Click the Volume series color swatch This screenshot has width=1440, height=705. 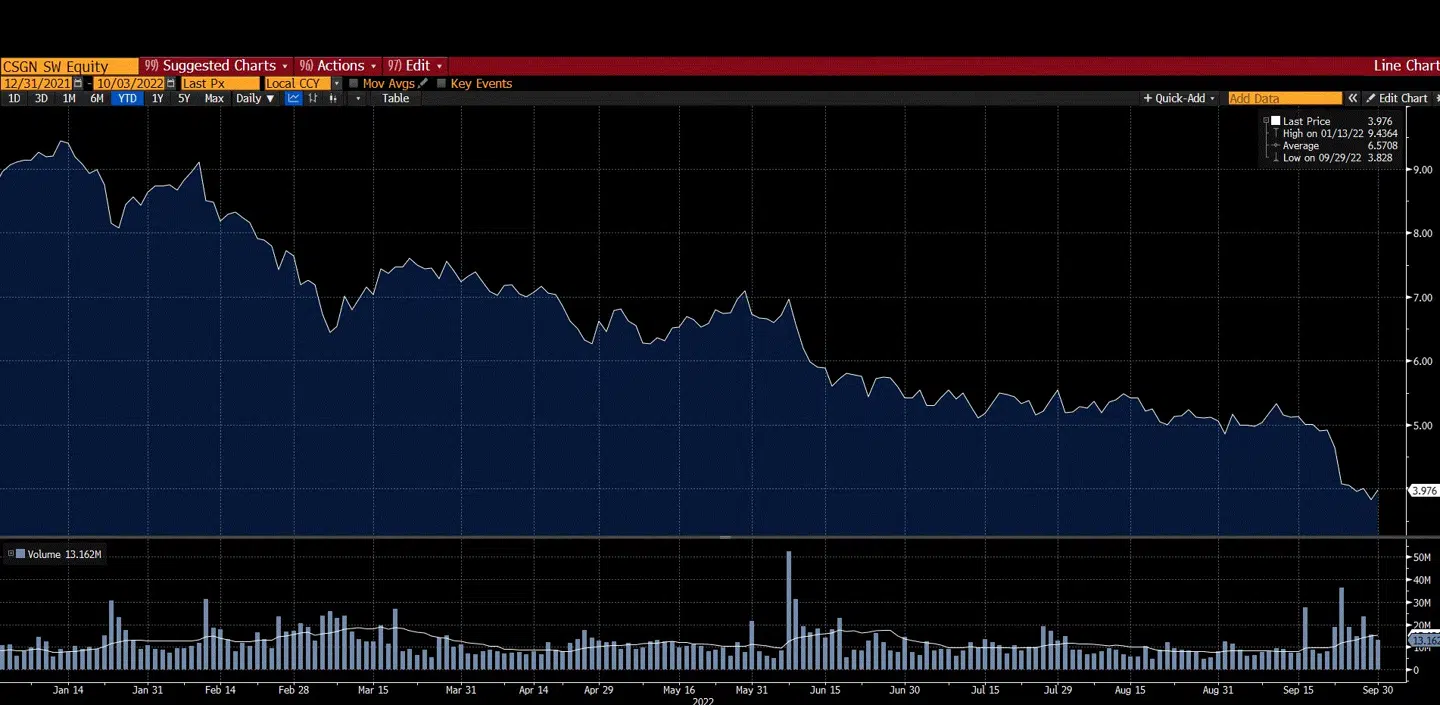coord(20,553)
